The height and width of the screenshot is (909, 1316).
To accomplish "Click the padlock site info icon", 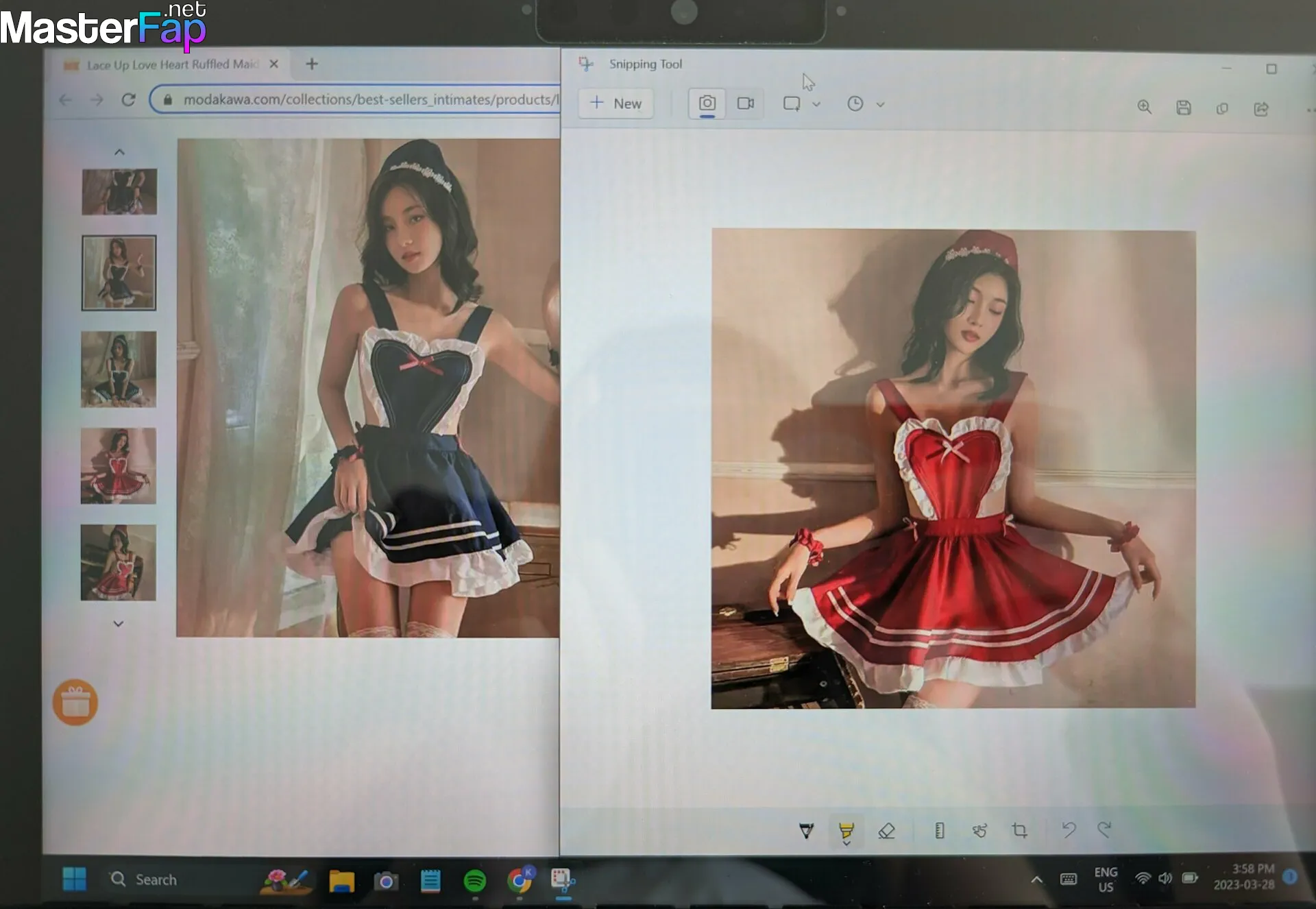I will [168, 100].
